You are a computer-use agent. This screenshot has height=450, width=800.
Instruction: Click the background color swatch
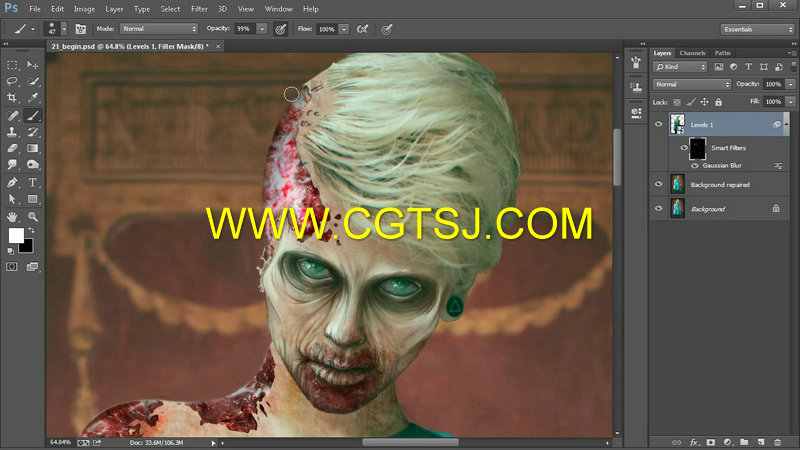point(27,247)
